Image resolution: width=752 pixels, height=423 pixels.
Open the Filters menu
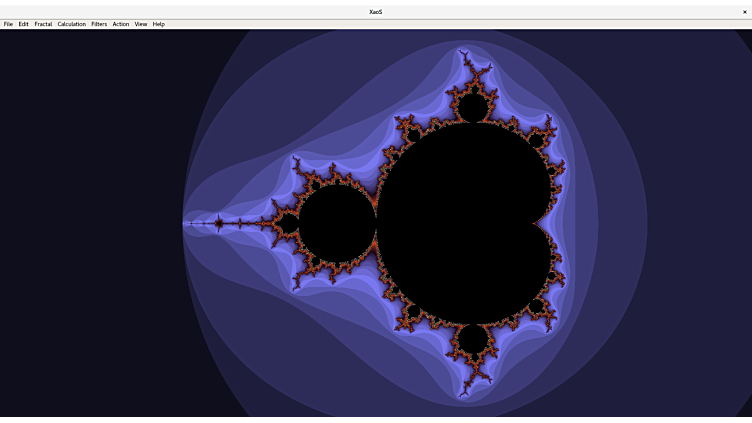99,24
